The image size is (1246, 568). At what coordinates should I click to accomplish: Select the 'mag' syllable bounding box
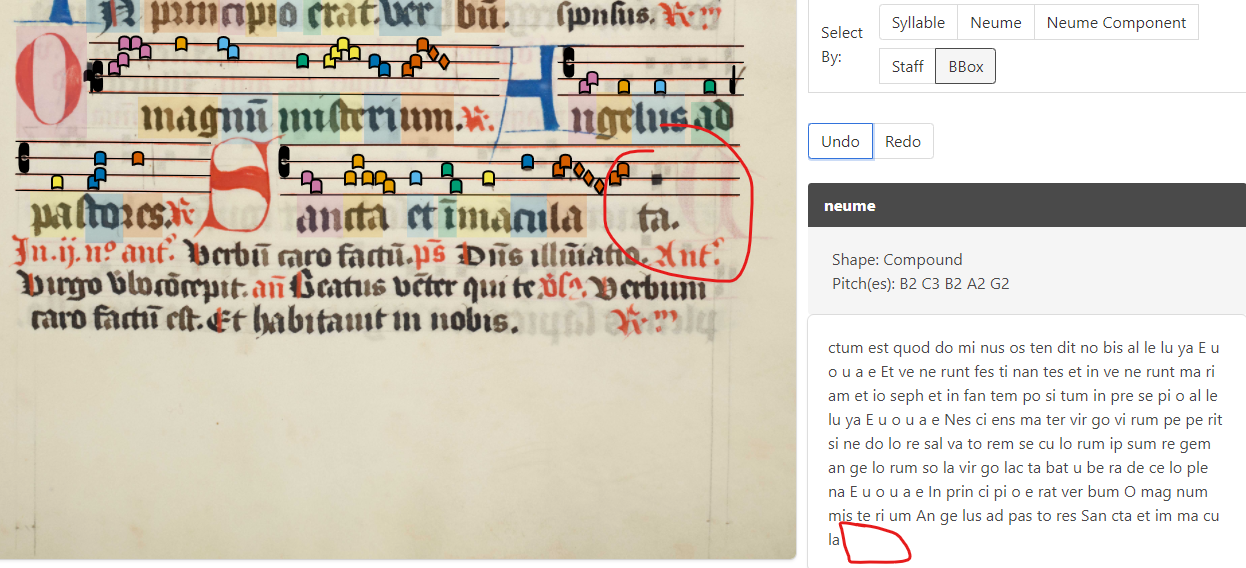[x=176, y=119]
